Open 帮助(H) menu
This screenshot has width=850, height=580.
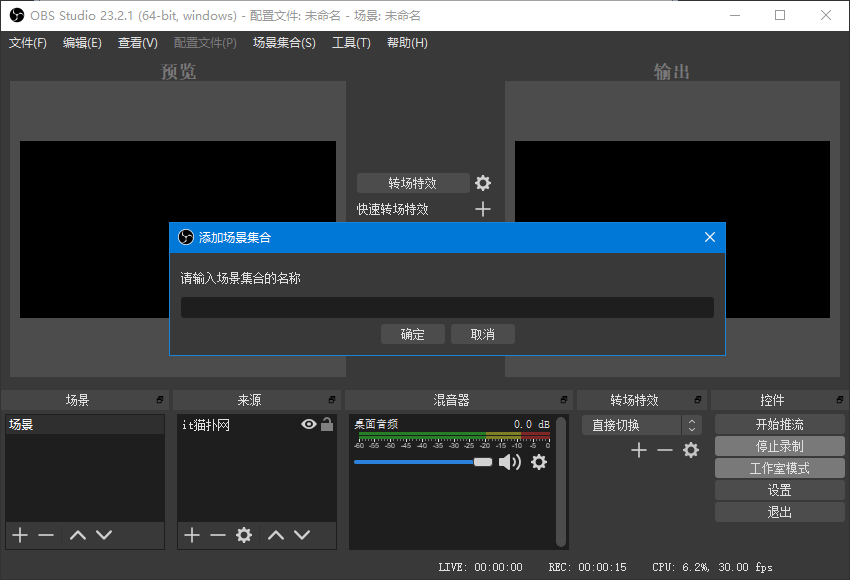pos(407,43)
